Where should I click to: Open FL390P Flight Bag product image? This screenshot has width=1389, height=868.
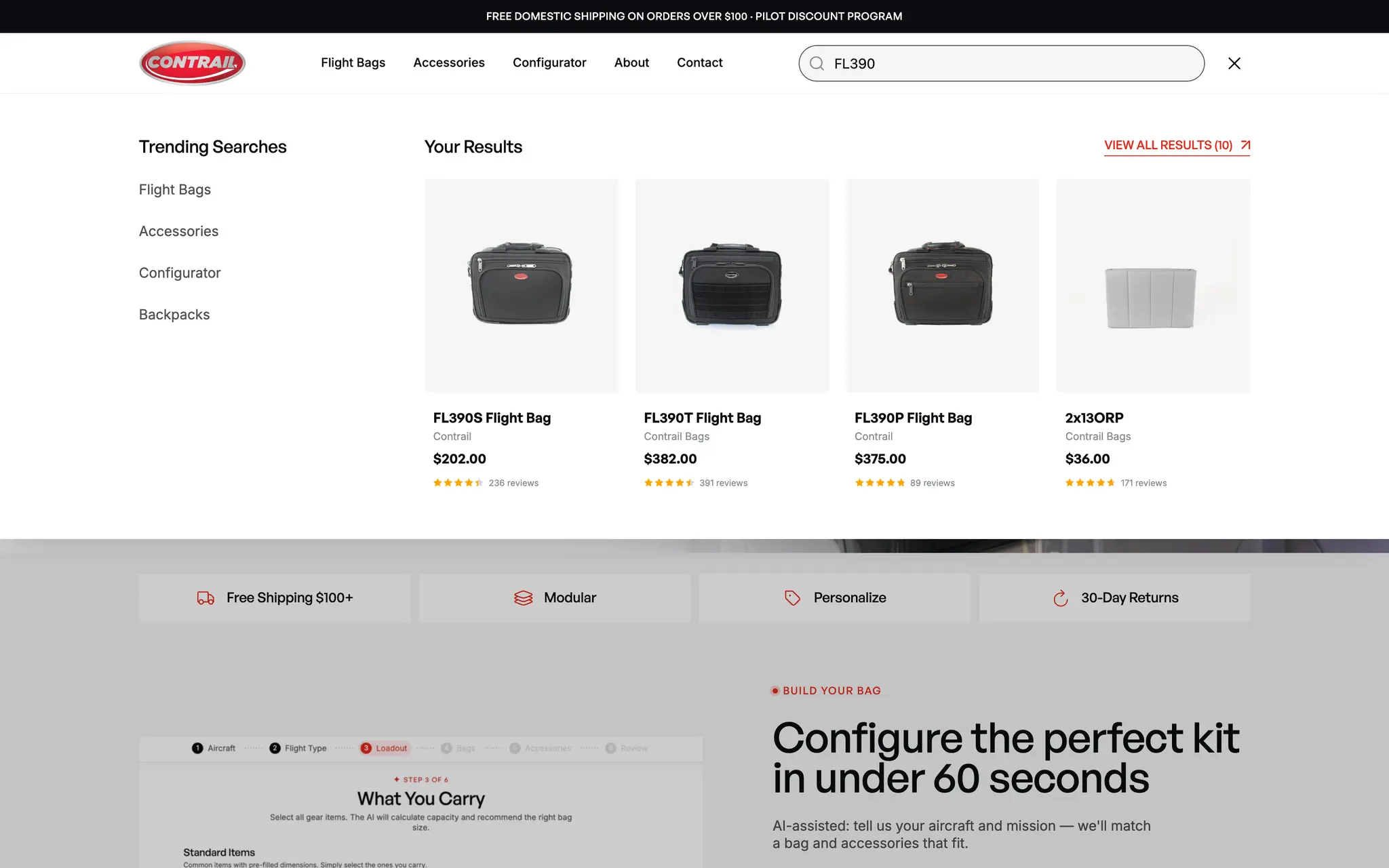pos(943,285)
